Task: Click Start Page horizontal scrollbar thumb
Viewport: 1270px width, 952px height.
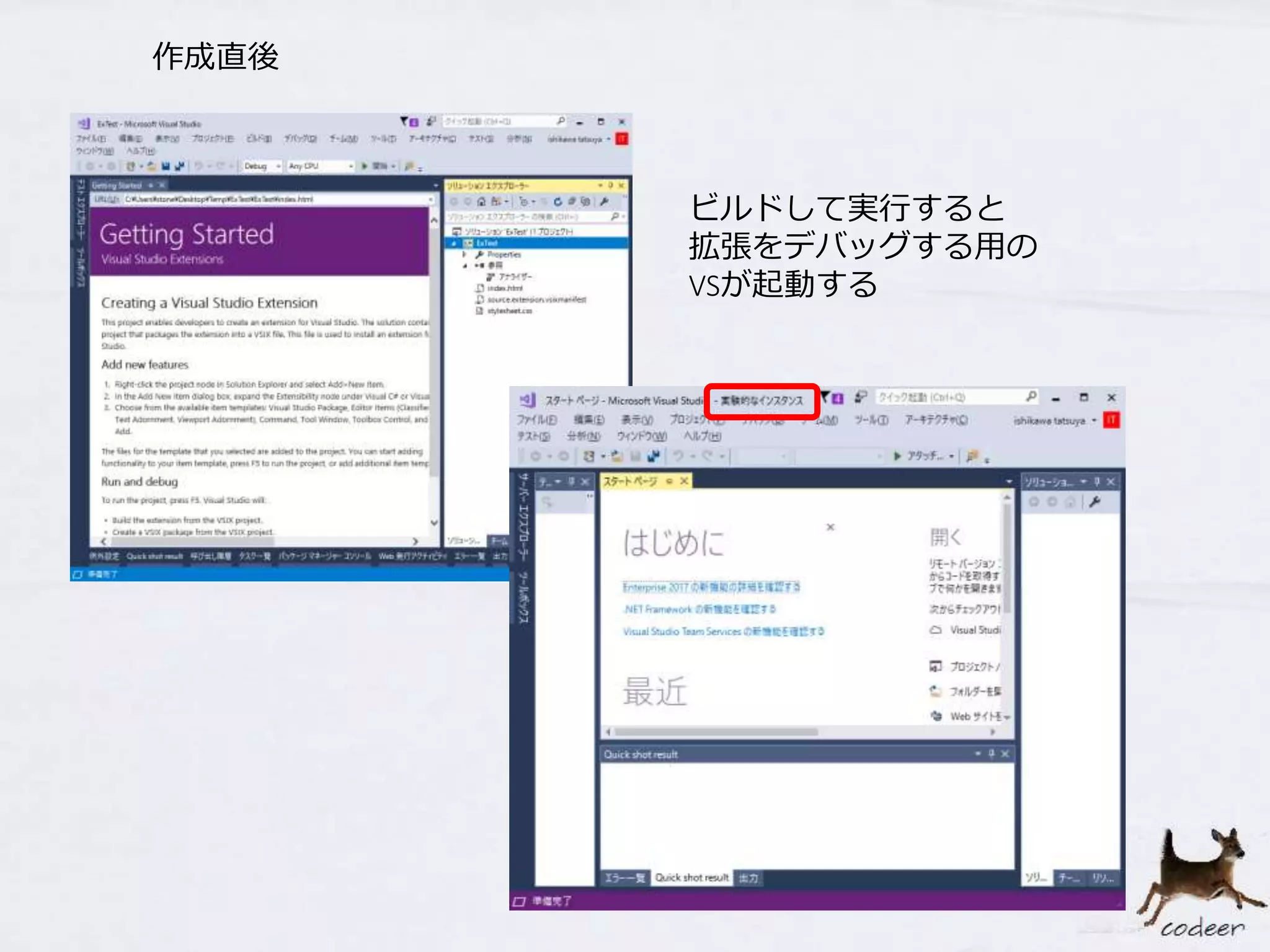Action: [x=716, y=732]
